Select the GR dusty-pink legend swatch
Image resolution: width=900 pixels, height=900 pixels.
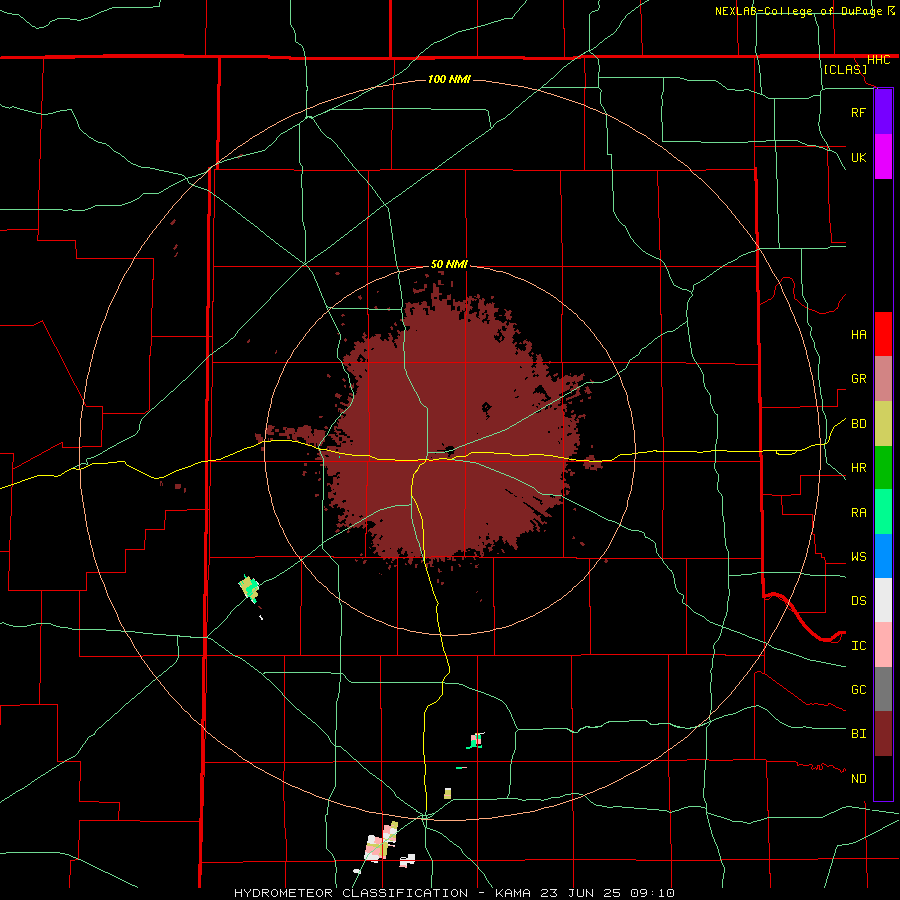click(x=883, y=379)
